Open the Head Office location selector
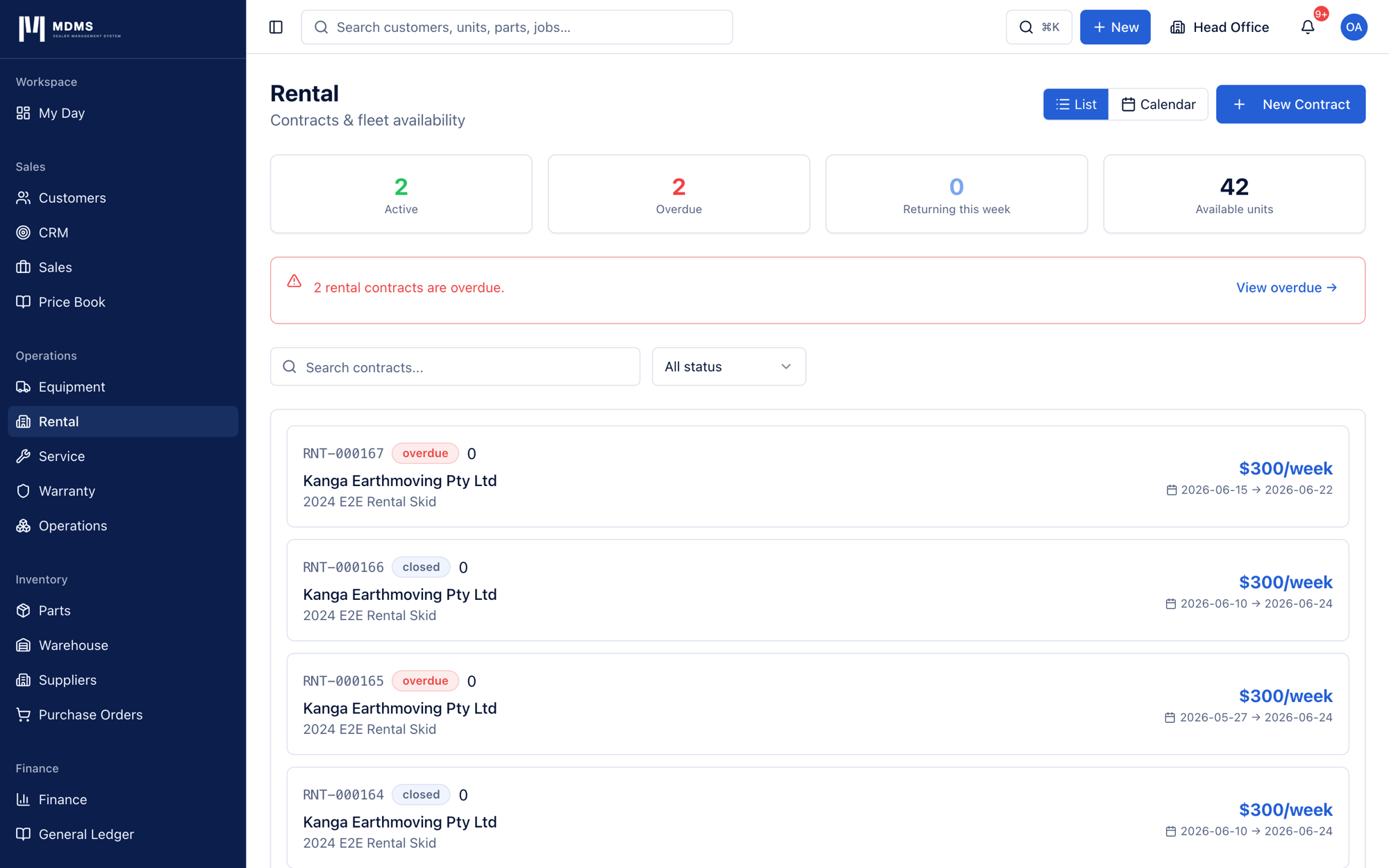The height and width of the screenshot is (868, 1389). [1219, 27]
